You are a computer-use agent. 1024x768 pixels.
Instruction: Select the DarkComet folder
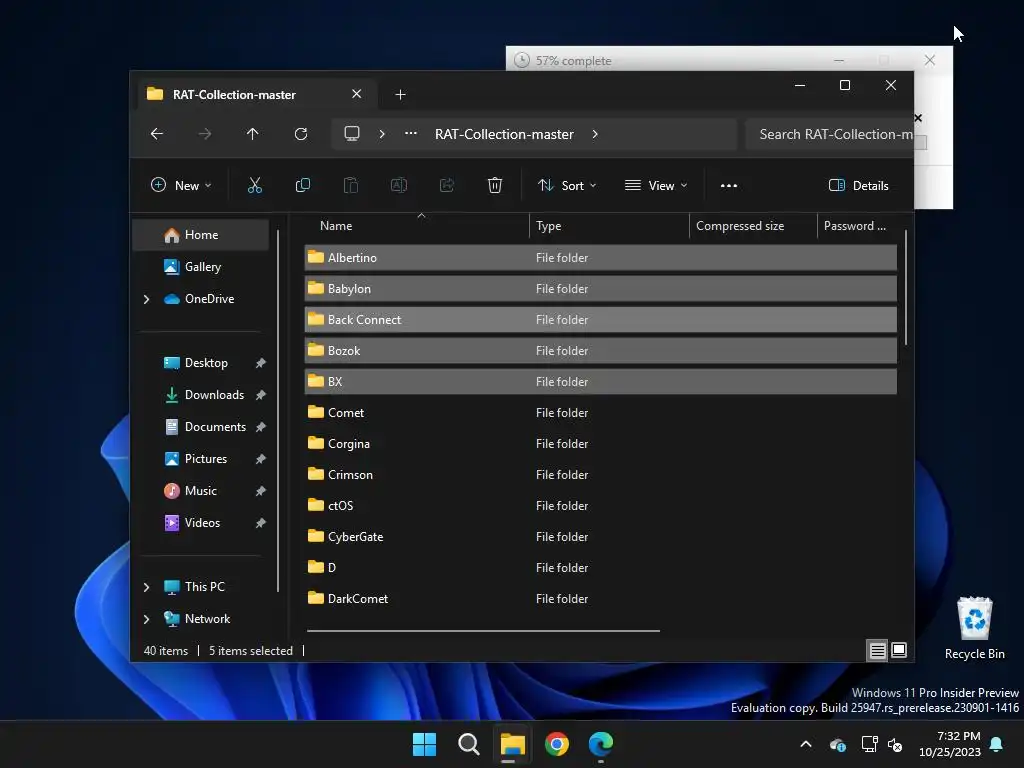[600, 599]
